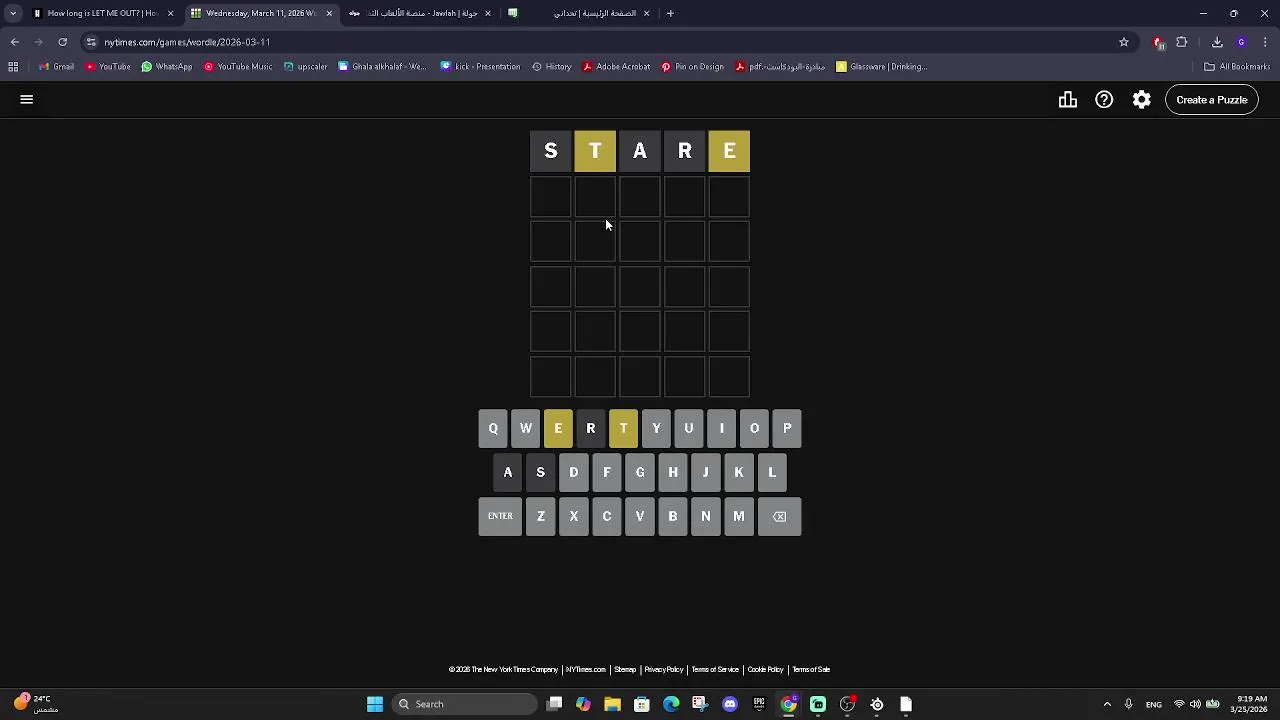Open the Gmail bookmark
This screenshot has width=1280, height=720.
pos(56,67)
